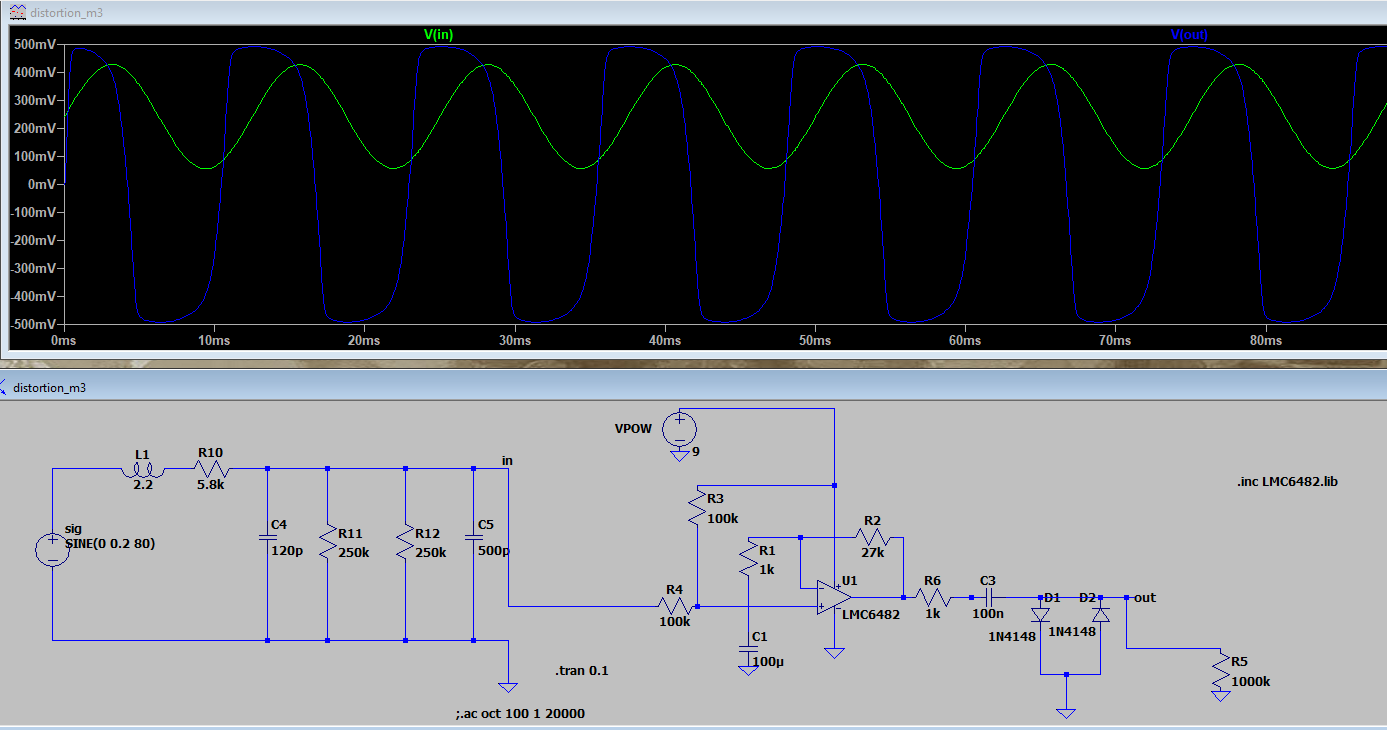The width and height of the screenshot is (1387, 730).
Task: Select the C4 capacitor symbol
Action: (268, 537)
